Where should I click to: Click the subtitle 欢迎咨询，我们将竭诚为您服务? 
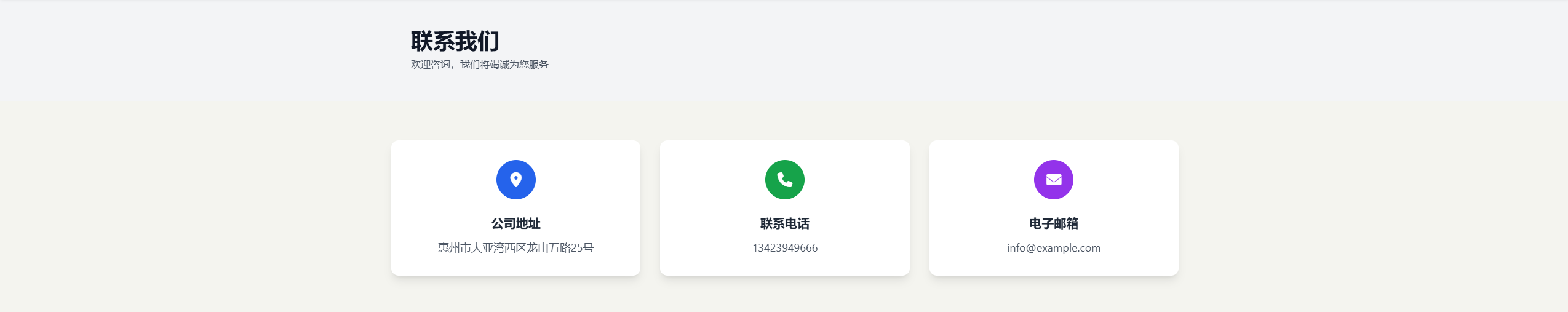(x=480, y=64)
